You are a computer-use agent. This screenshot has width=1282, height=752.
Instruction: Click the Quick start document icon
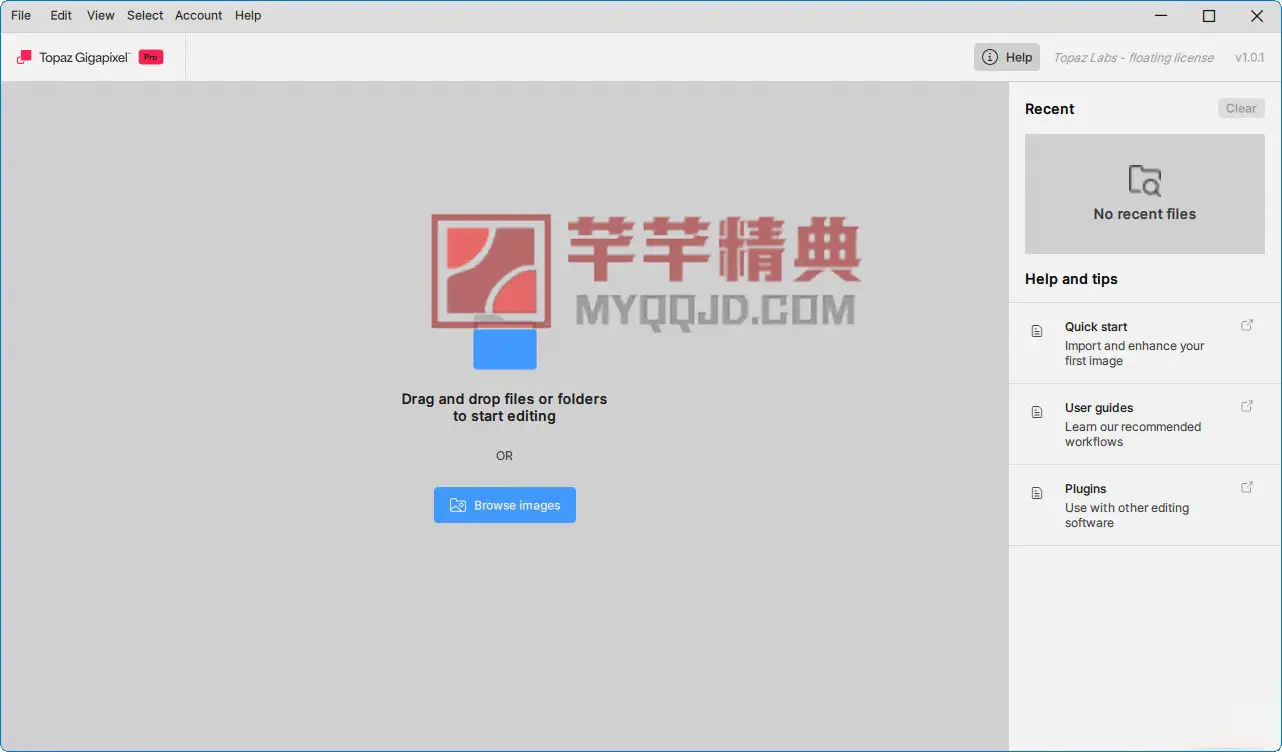pos(1037,331)
